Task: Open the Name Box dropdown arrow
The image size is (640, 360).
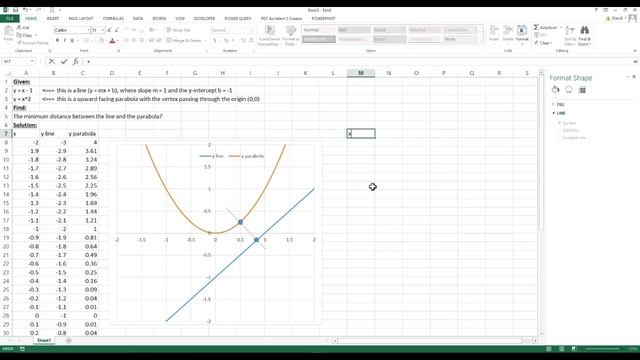Action: (32, 62)
